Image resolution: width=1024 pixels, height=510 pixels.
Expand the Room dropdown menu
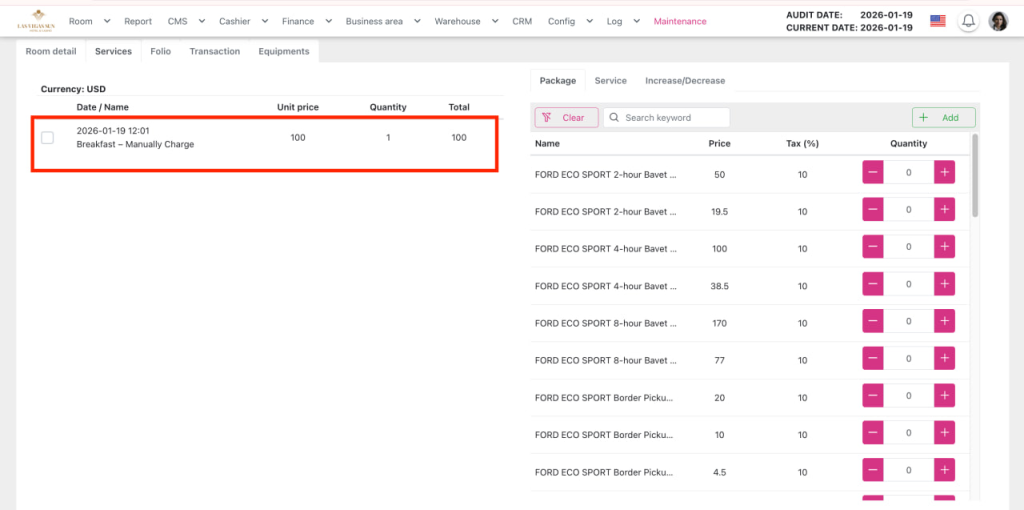click(x=87, y=21)
